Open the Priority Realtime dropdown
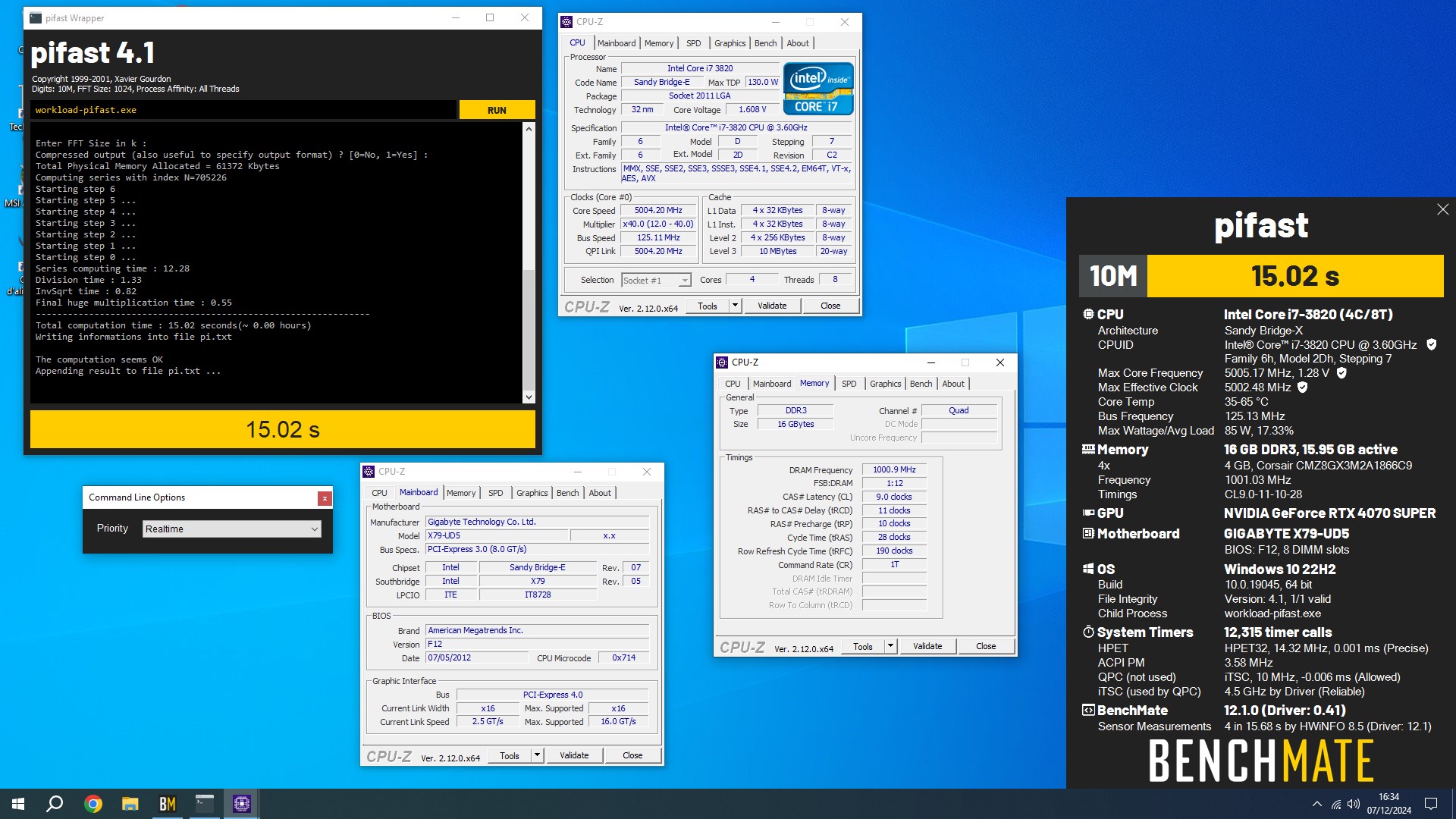The image size is (1456, 819). [232, 529]
